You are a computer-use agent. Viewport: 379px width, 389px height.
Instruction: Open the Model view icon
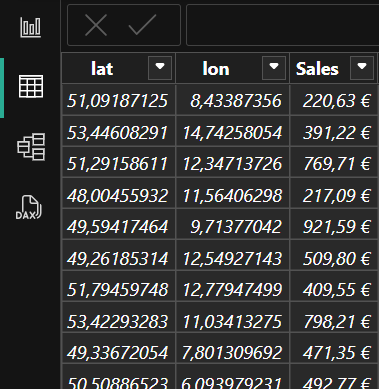31,147
